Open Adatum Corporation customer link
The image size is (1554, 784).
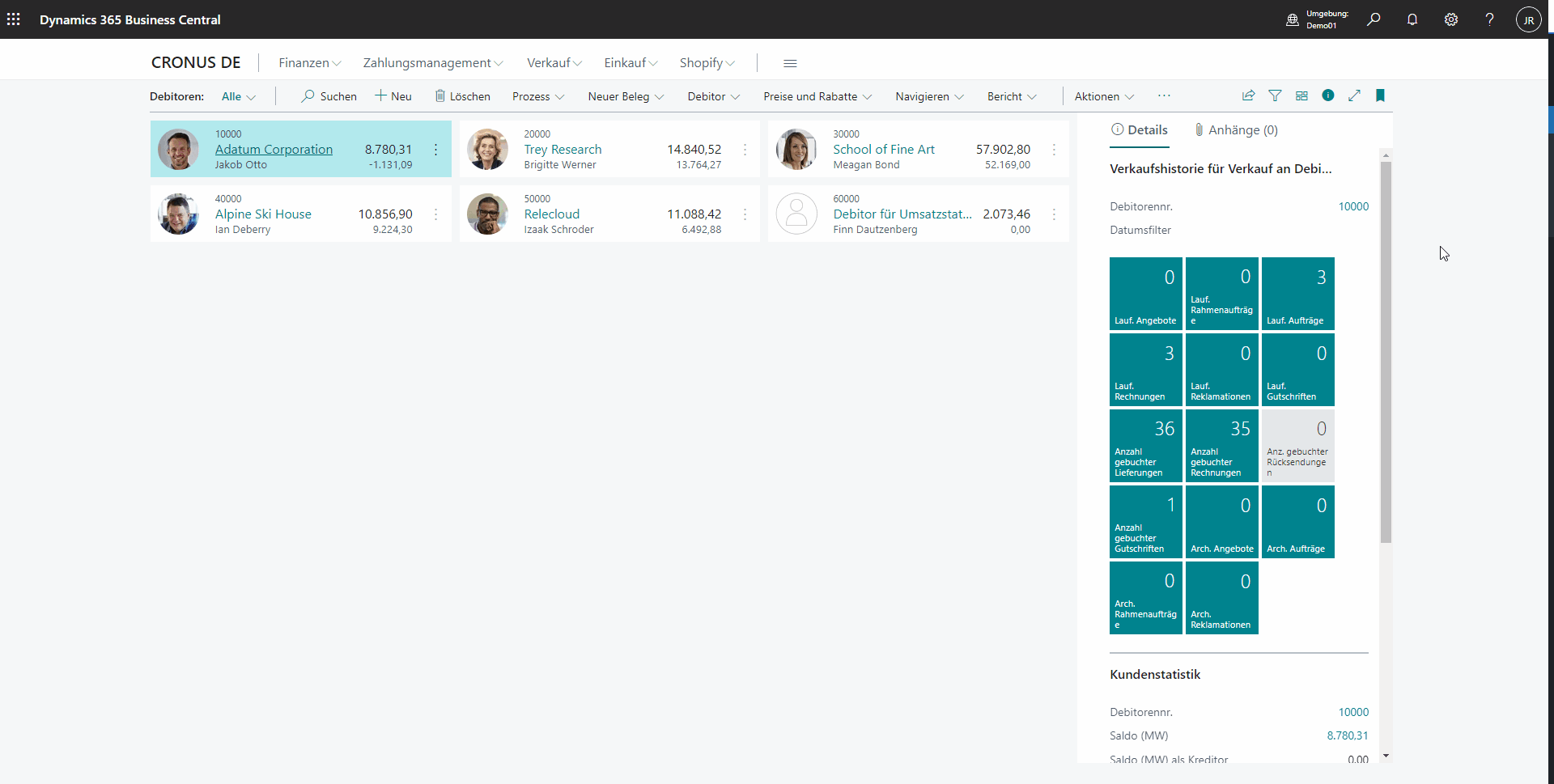click(274, 150)
